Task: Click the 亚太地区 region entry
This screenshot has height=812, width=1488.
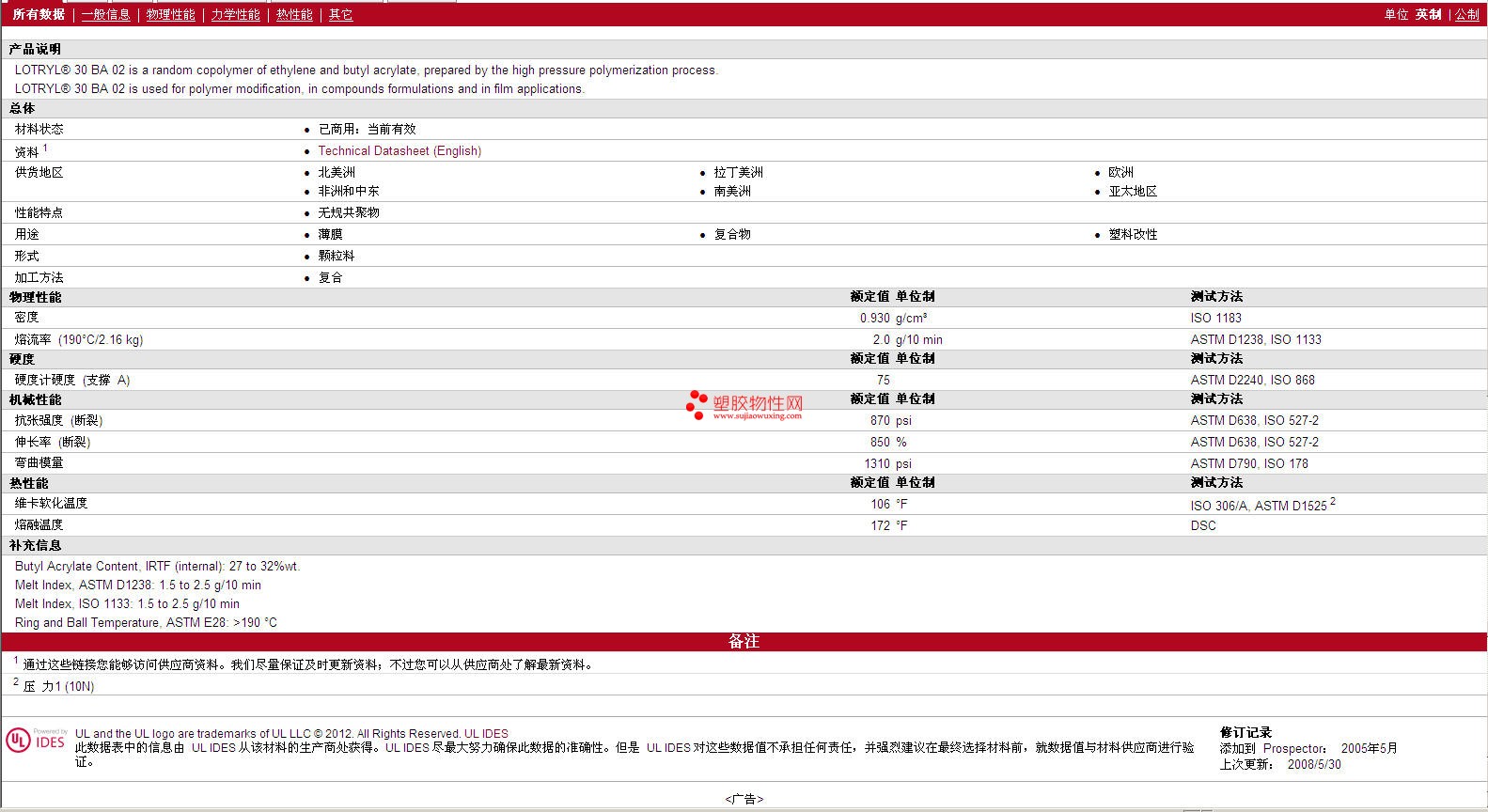Action: tap(1134, 192)
